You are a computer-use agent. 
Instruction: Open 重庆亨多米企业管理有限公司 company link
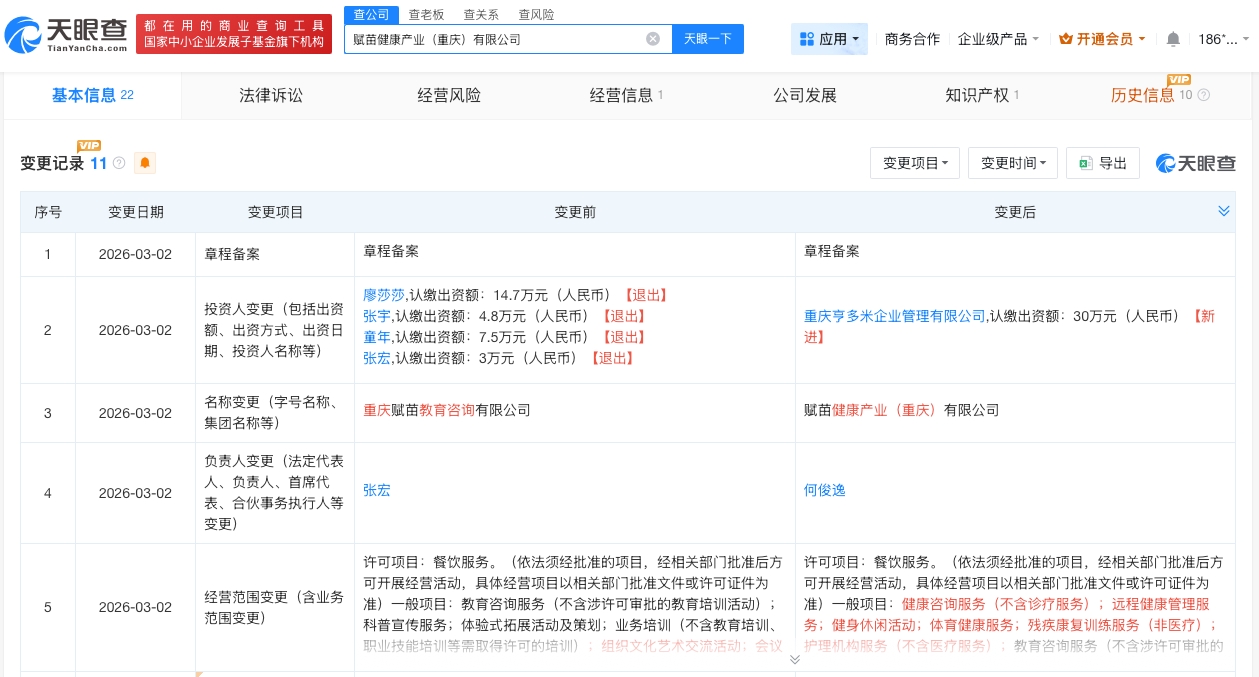895,316
